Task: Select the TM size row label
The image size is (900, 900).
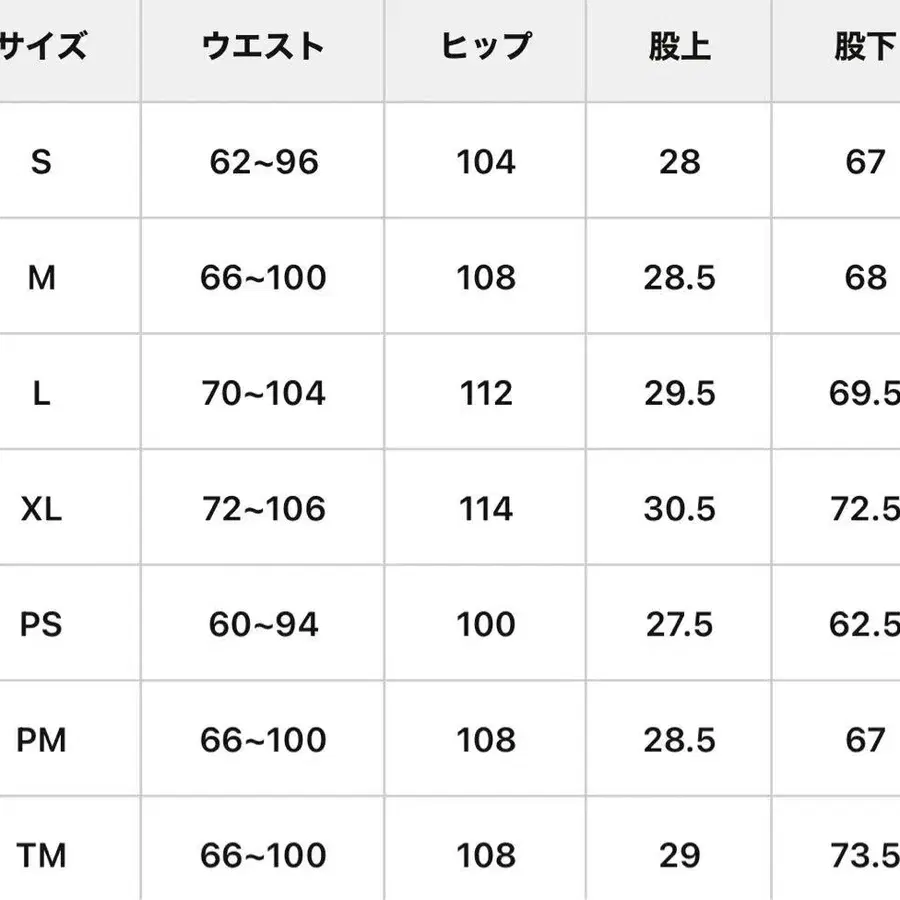Action: coord(41,856)
